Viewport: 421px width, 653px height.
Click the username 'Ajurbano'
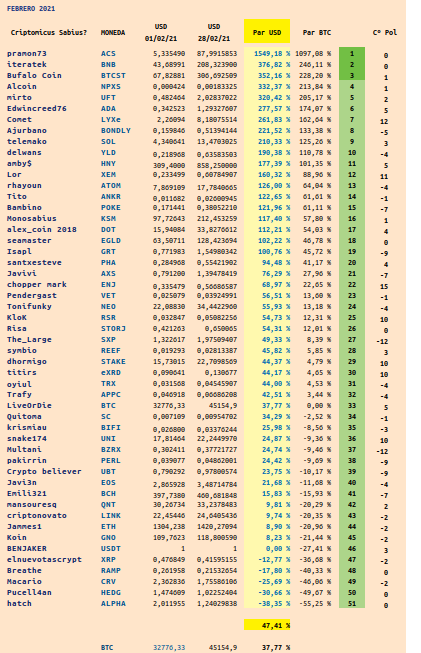point(27,130)
